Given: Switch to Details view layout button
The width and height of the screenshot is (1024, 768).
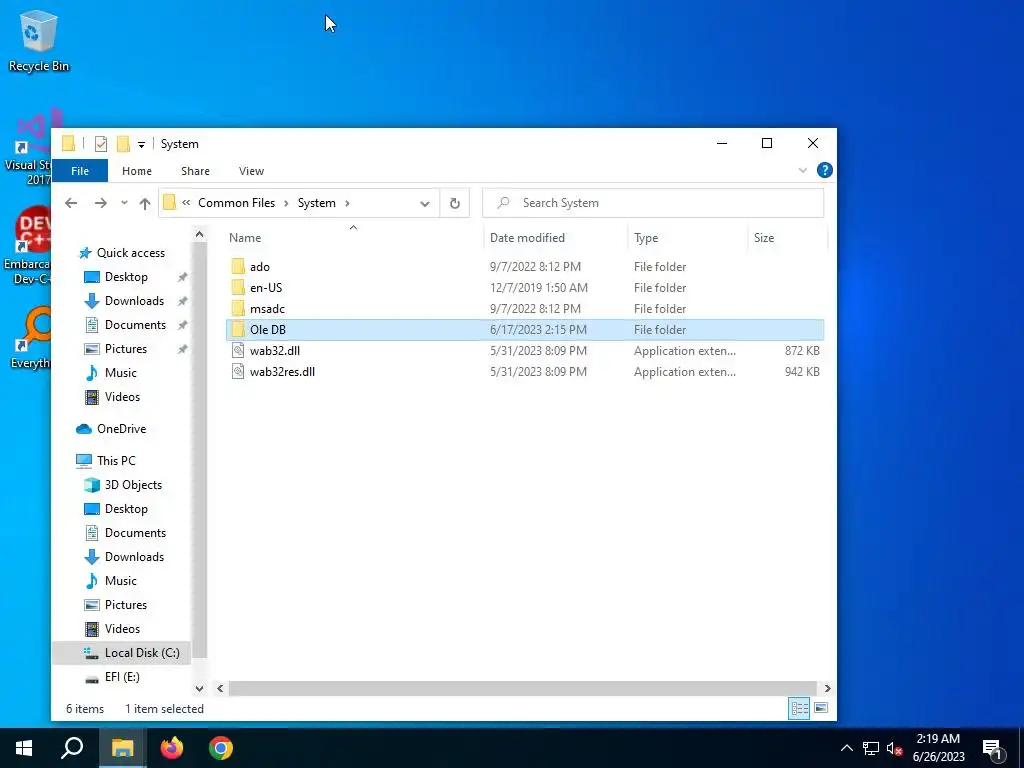Looking at the screenshot, I should (799, 709).
